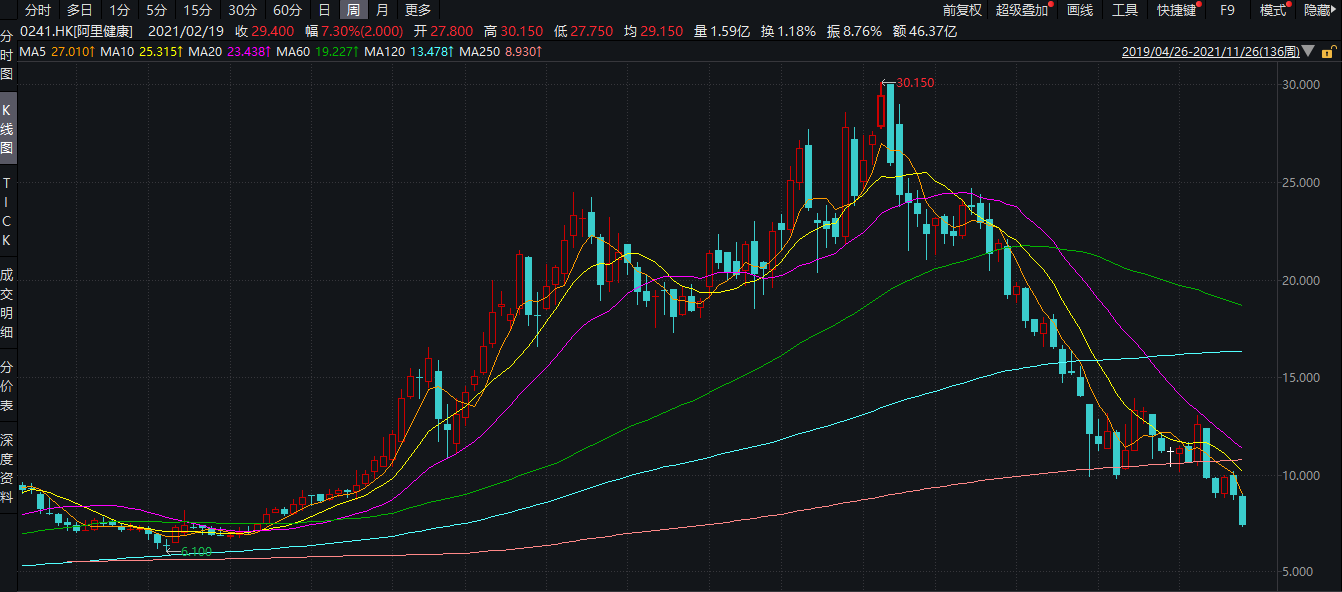
Task: Click 隐藏 to hide the panel
Action: coord(1317,10)
